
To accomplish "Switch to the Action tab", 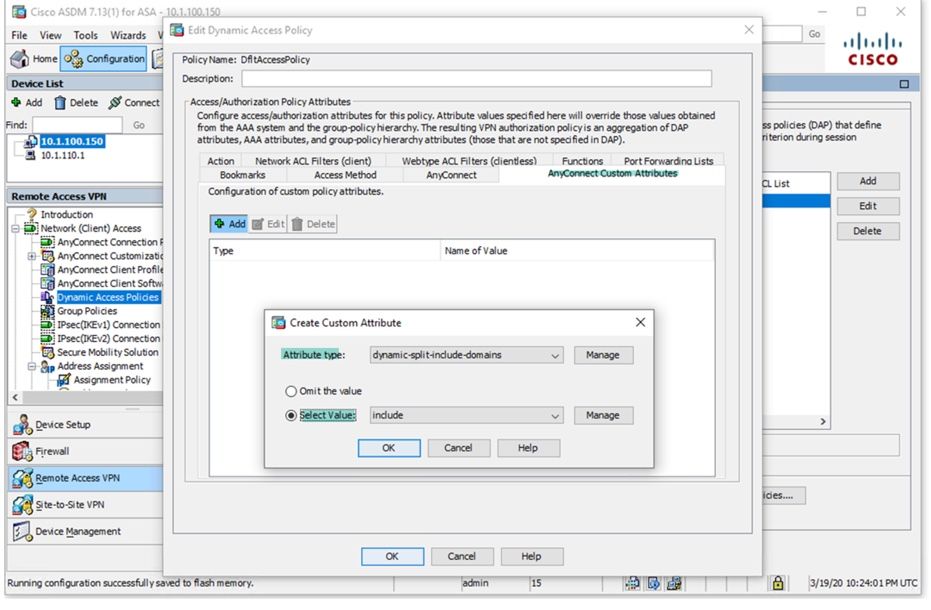I will [x=220, y=161].
